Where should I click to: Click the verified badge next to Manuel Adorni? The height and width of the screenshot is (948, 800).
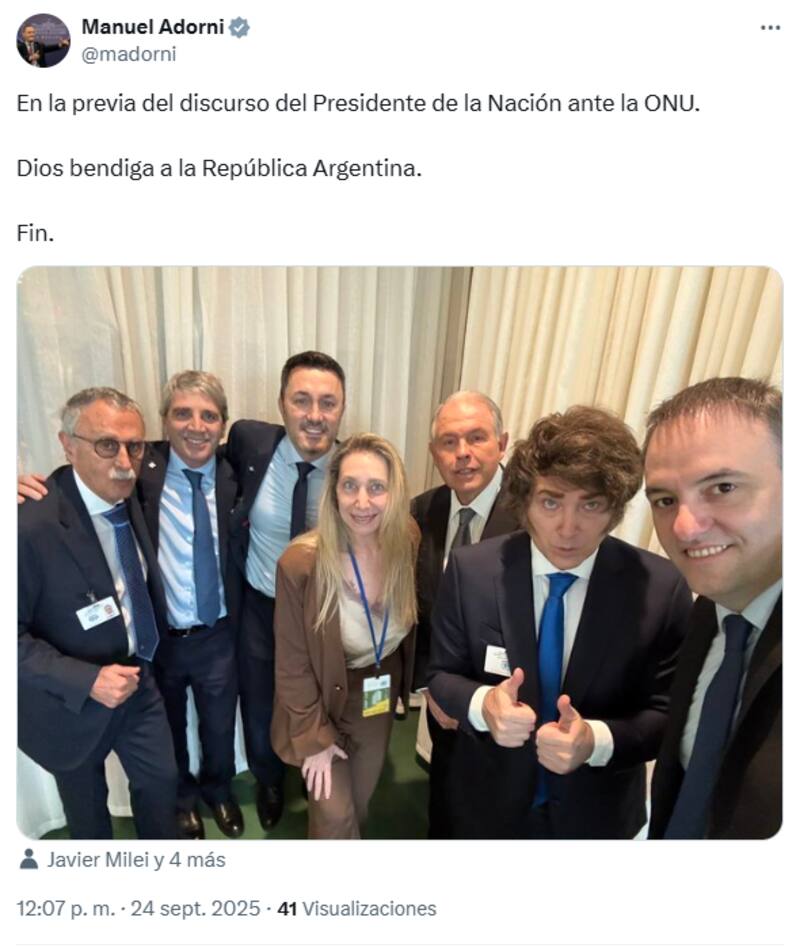pyautogui.click(x=240, y=27)
